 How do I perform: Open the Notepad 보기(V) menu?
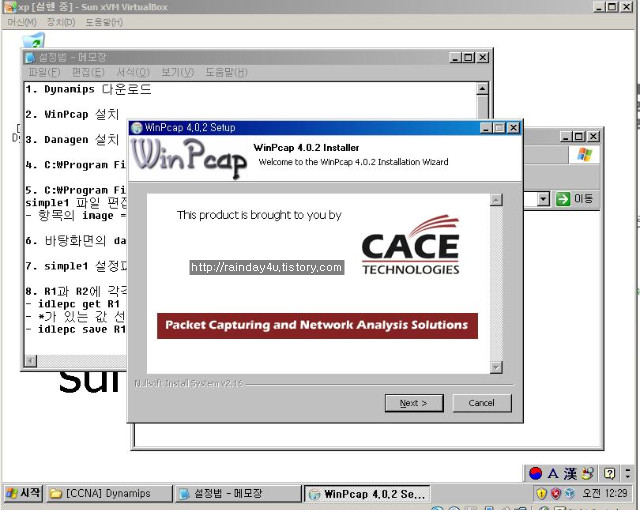[178, 73]
